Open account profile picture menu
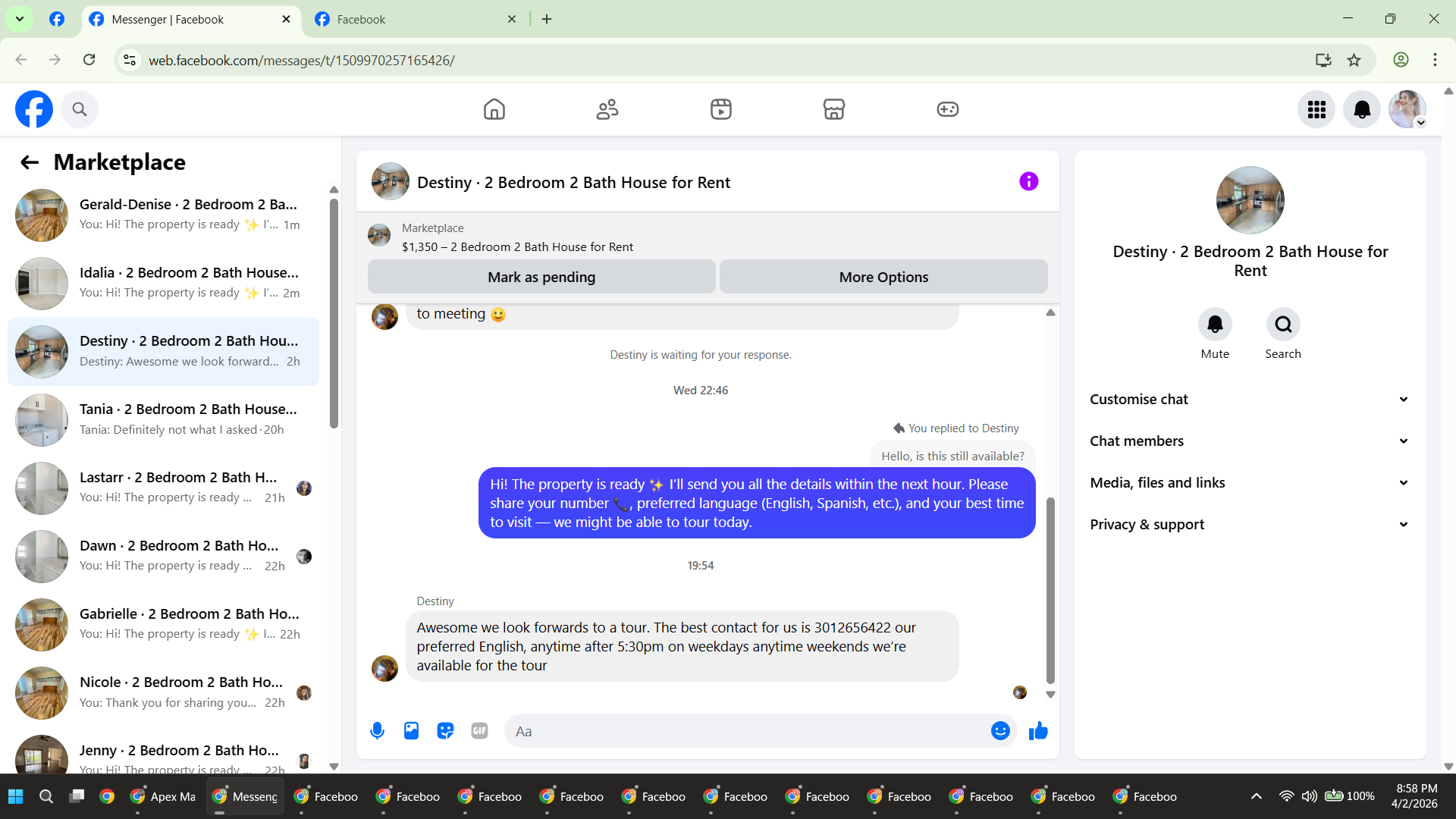 [x=1407, y=110]
